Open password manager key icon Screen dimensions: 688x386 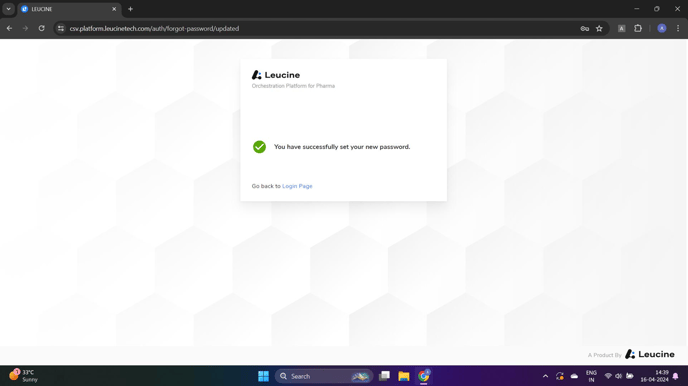point(584,29)
